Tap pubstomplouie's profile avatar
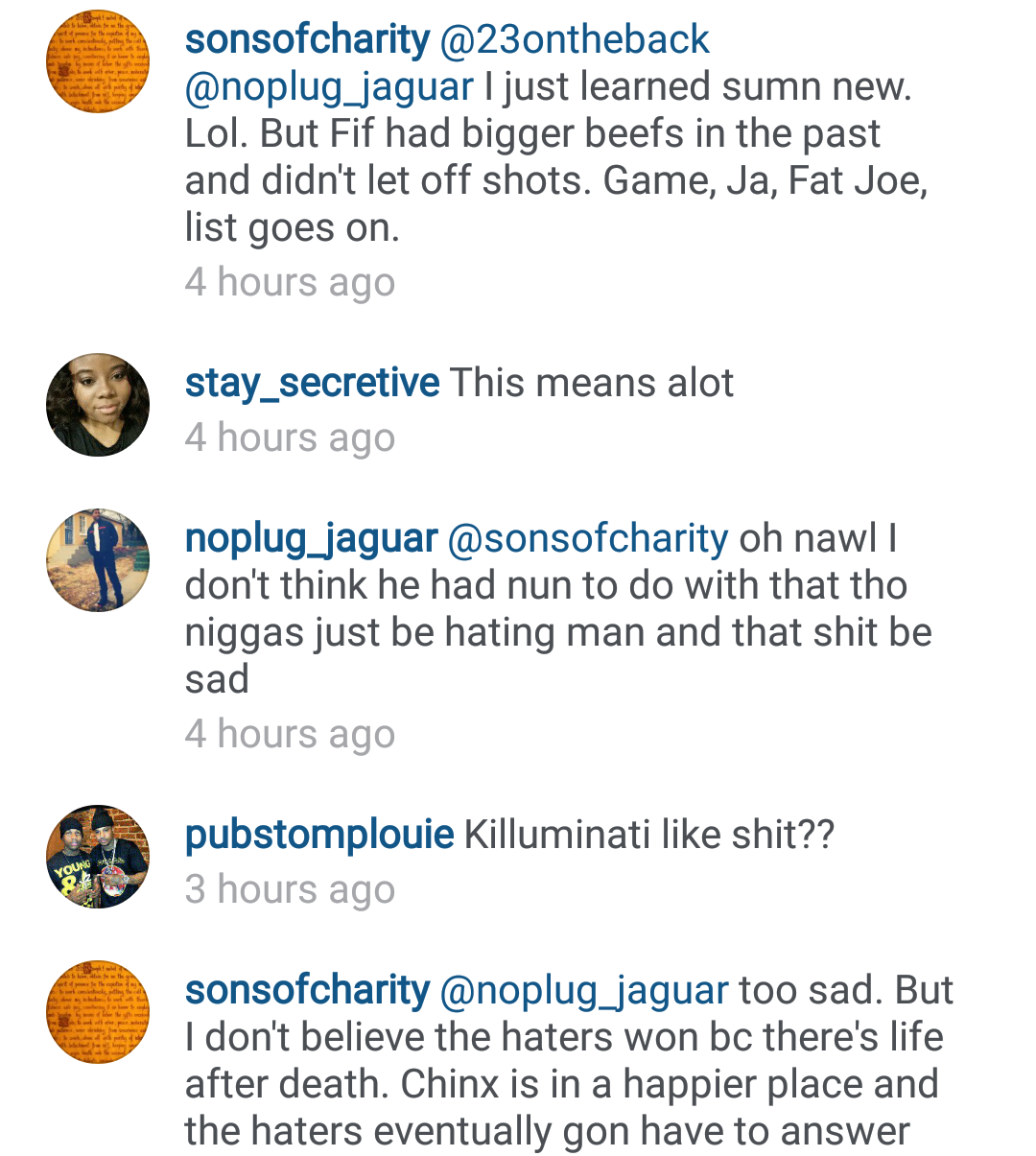1036x1156 pixels. 98,857
